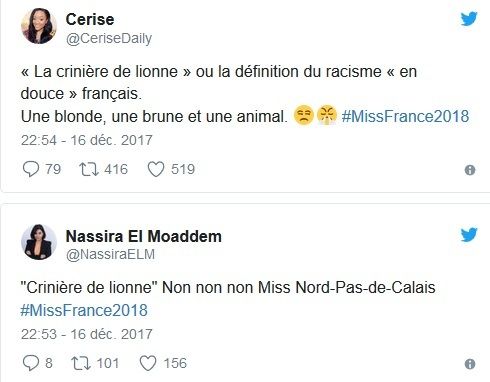Open info icon on Nassira's tweet
This screenshot has height=382, width=490.
[470, 364]
